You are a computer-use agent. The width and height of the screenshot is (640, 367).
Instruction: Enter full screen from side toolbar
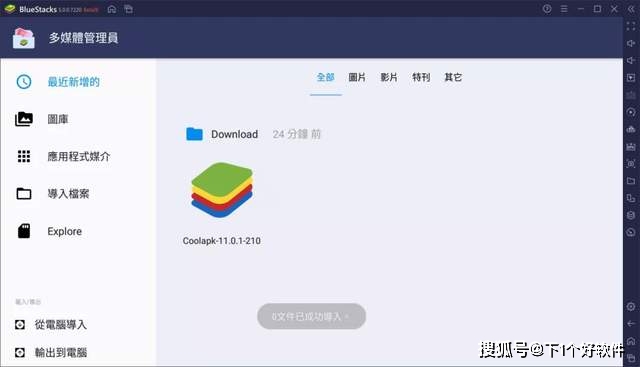(x=631, y=26)
